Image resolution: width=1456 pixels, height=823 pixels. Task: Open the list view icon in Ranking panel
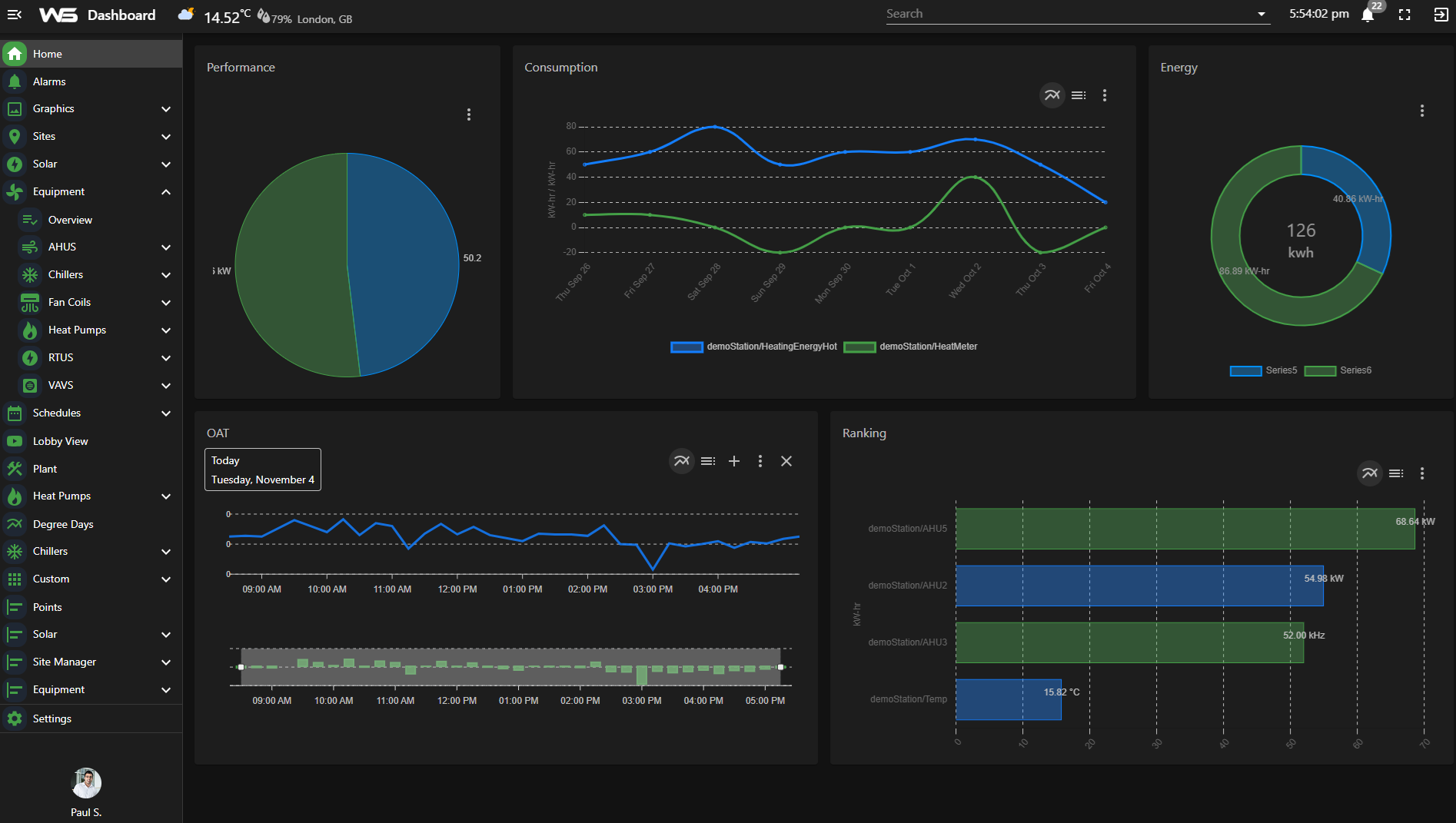coord(1396,473)
